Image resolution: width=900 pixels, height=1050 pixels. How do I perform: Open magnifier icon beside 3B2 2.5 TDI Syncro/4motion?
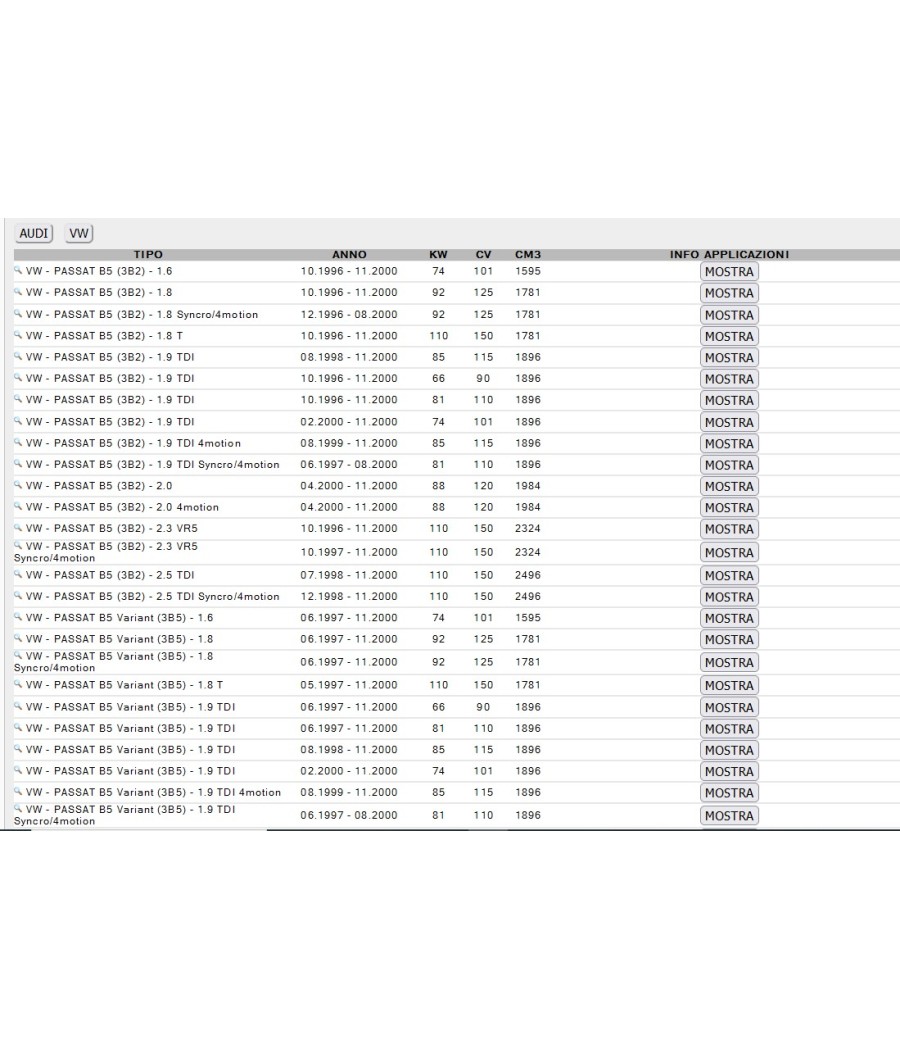(18, 596)
